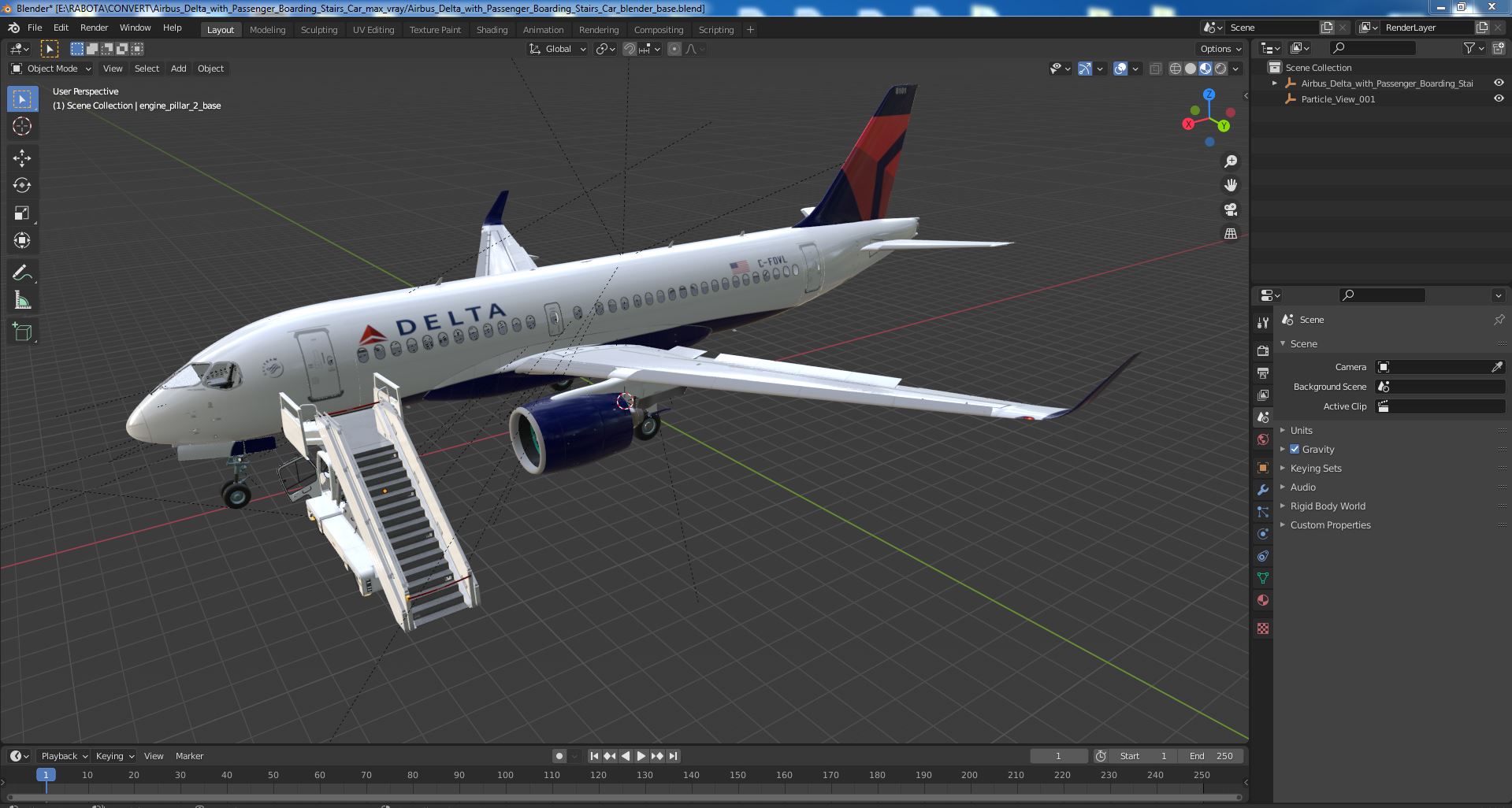The height and width of the screenshot is (808, 1512).
Task: Switch to the Modeling workspace tab
Action: [267, 30]
